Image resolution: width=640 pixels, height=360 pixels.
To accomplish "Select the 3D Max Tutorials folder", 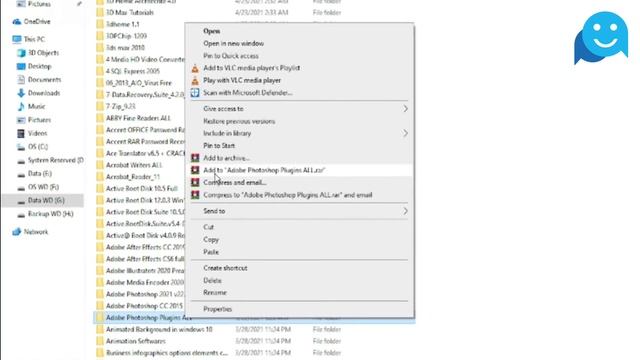I will coord(130,13).
